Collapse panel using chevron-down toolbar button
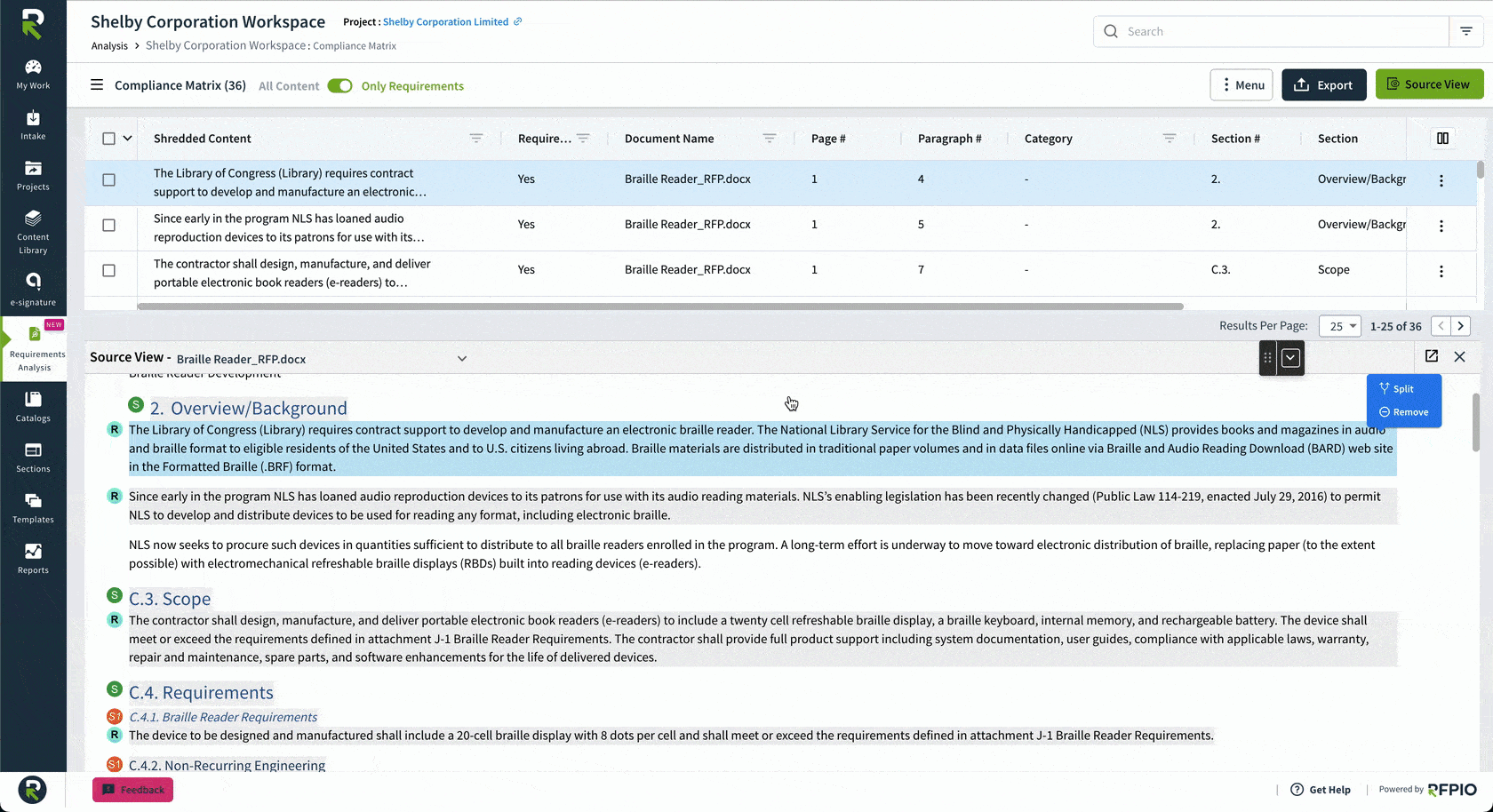1493x812 pixels. click(x=1291, y=358)
